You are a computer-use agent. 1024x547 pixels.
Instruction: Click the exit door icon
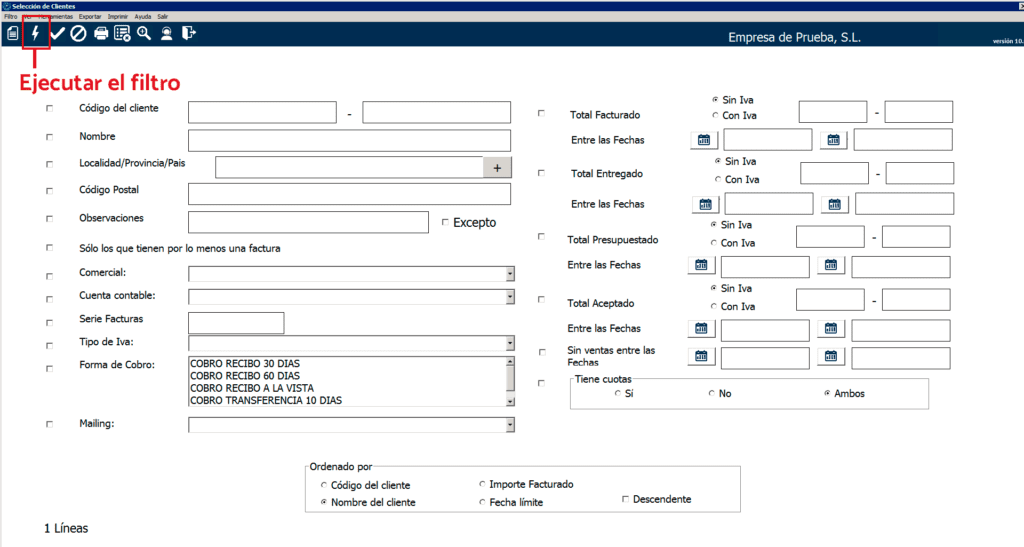click(x=188, y=33)
